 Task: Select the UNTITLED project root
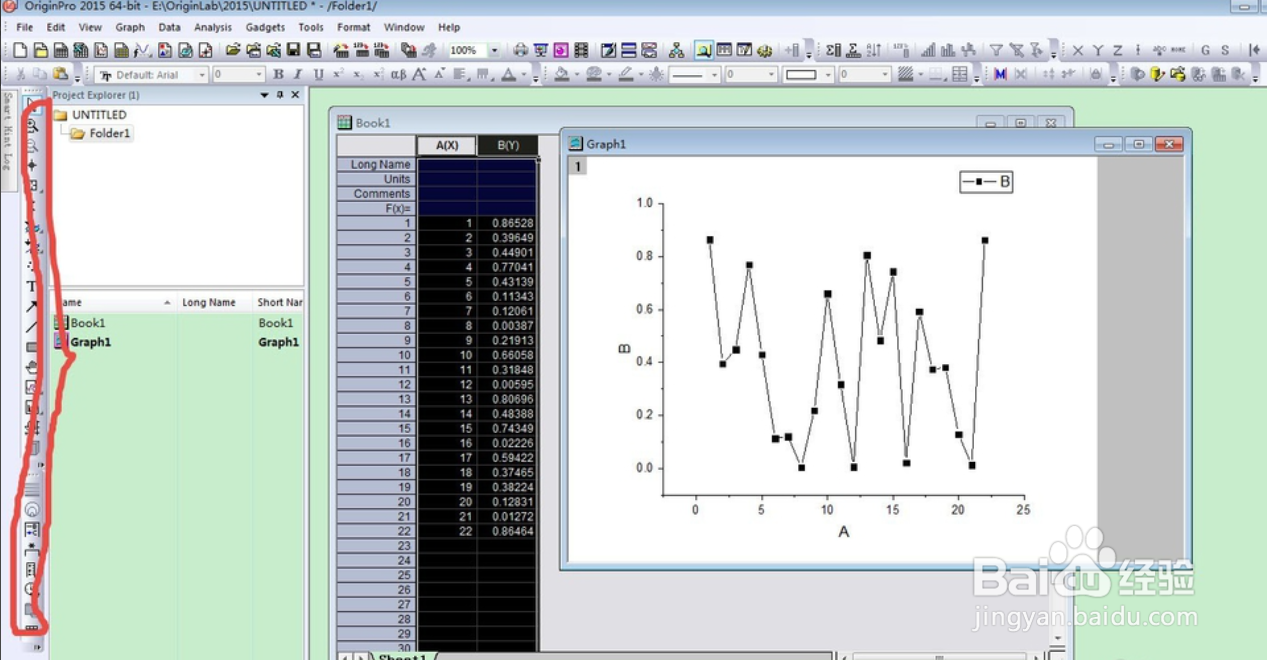(x=99, y=115)
